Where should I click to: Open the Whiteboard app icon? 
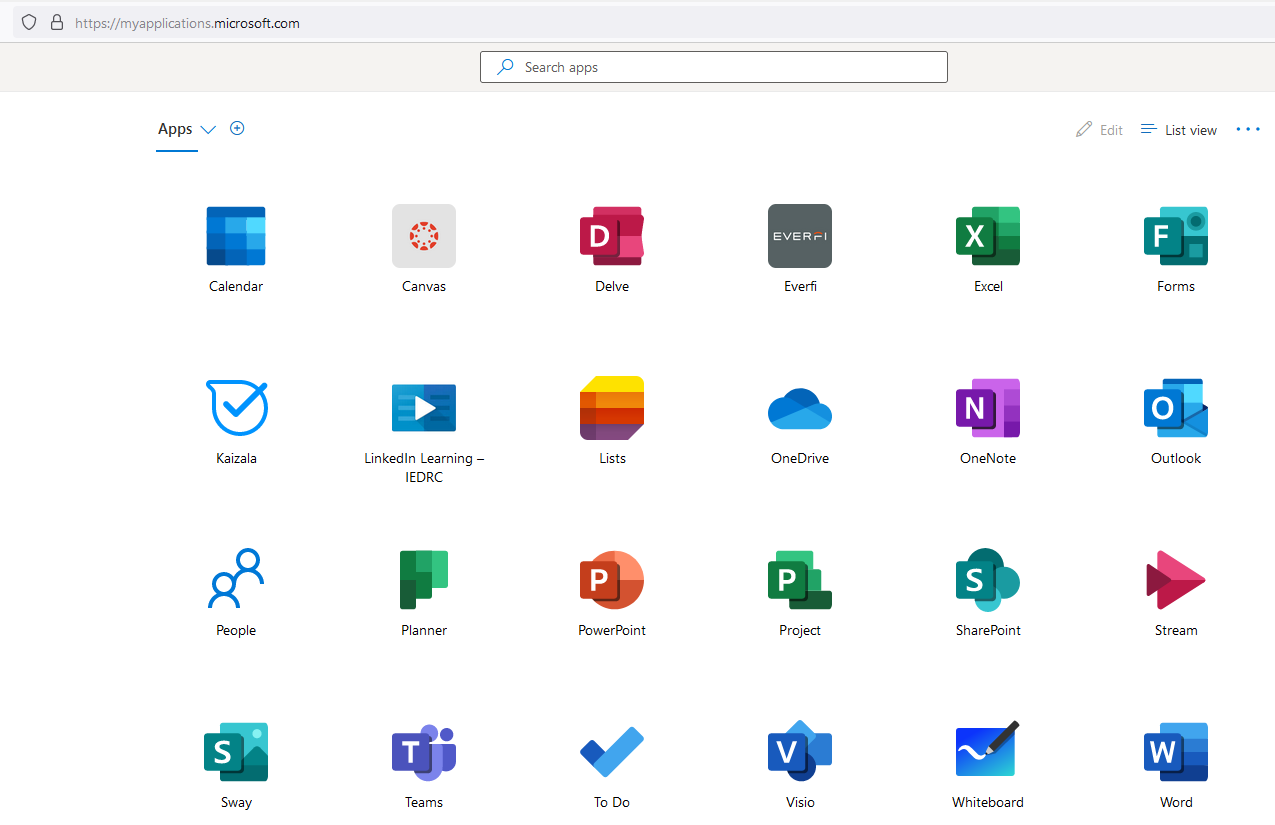988,750
